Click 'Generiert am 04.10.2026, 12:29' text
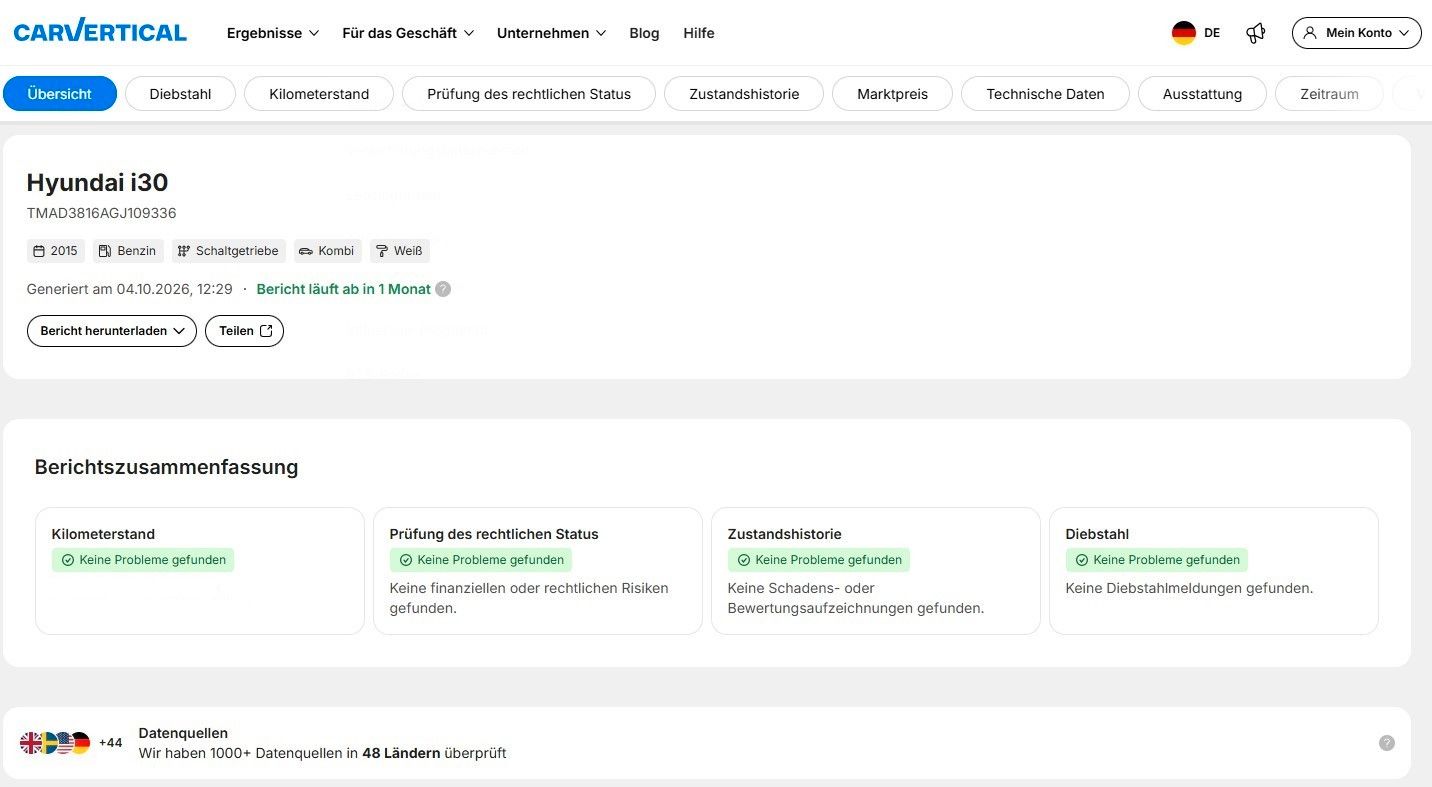Screen dimensions: 1432x787 click(130, 289)
